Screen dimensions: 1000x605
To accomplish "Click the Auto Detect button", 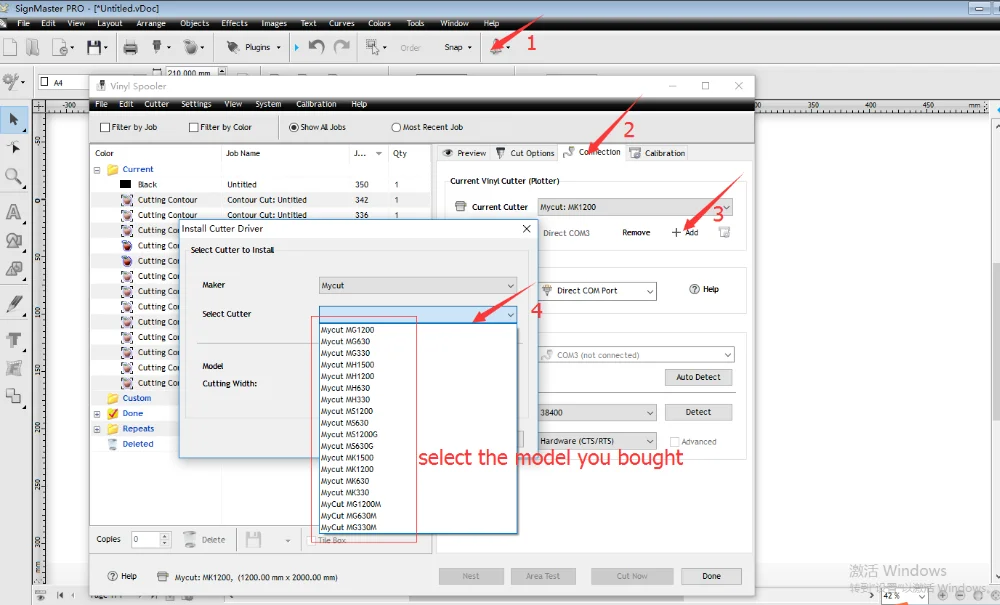I will 698,377.
